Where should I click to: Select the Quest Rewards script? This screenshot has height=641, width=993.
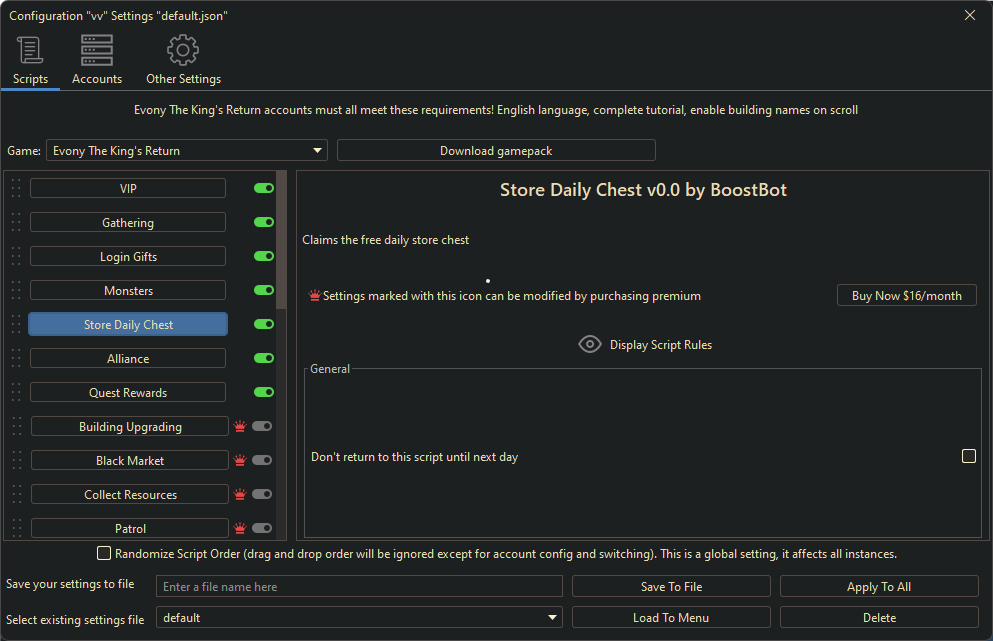(128, 393)
